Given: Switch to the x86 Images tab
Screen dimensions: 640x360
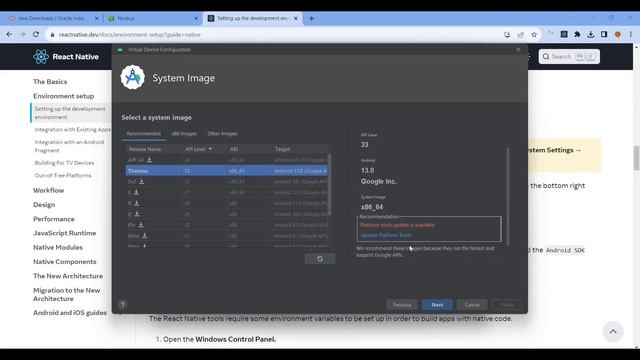Looking at the screenshot, I should [x=184, y=133].
